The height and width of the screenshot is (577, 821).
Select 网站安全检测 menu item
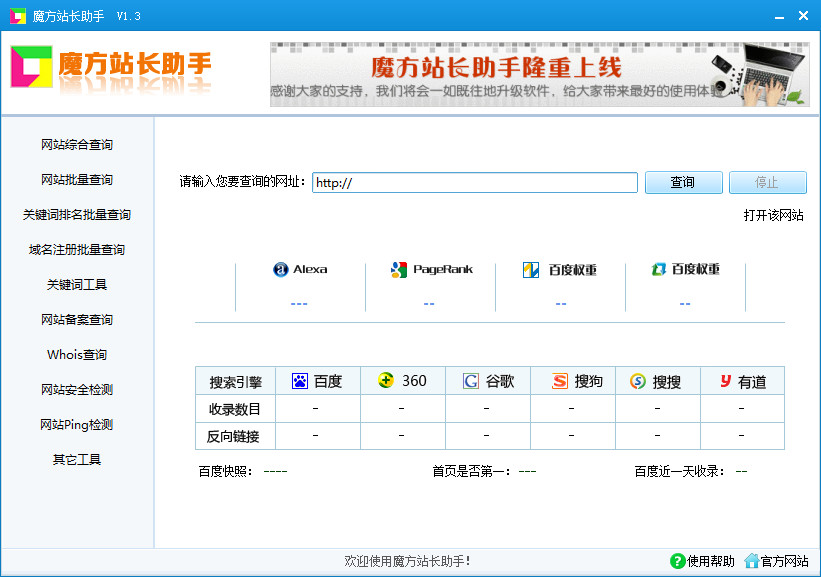tap(77, 390)
